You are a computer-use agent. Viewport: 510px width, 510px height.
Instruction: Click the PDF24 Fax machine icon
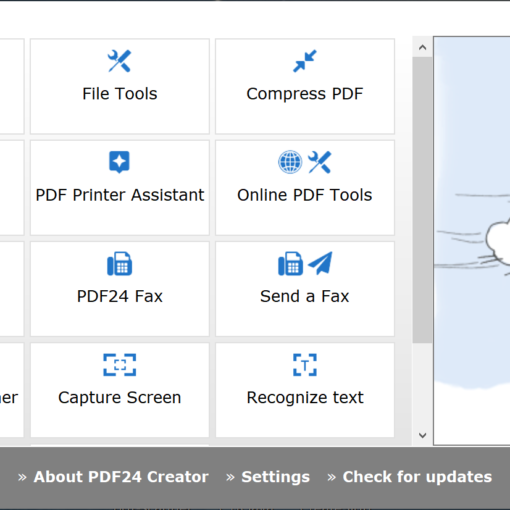[x=119, y=264]
